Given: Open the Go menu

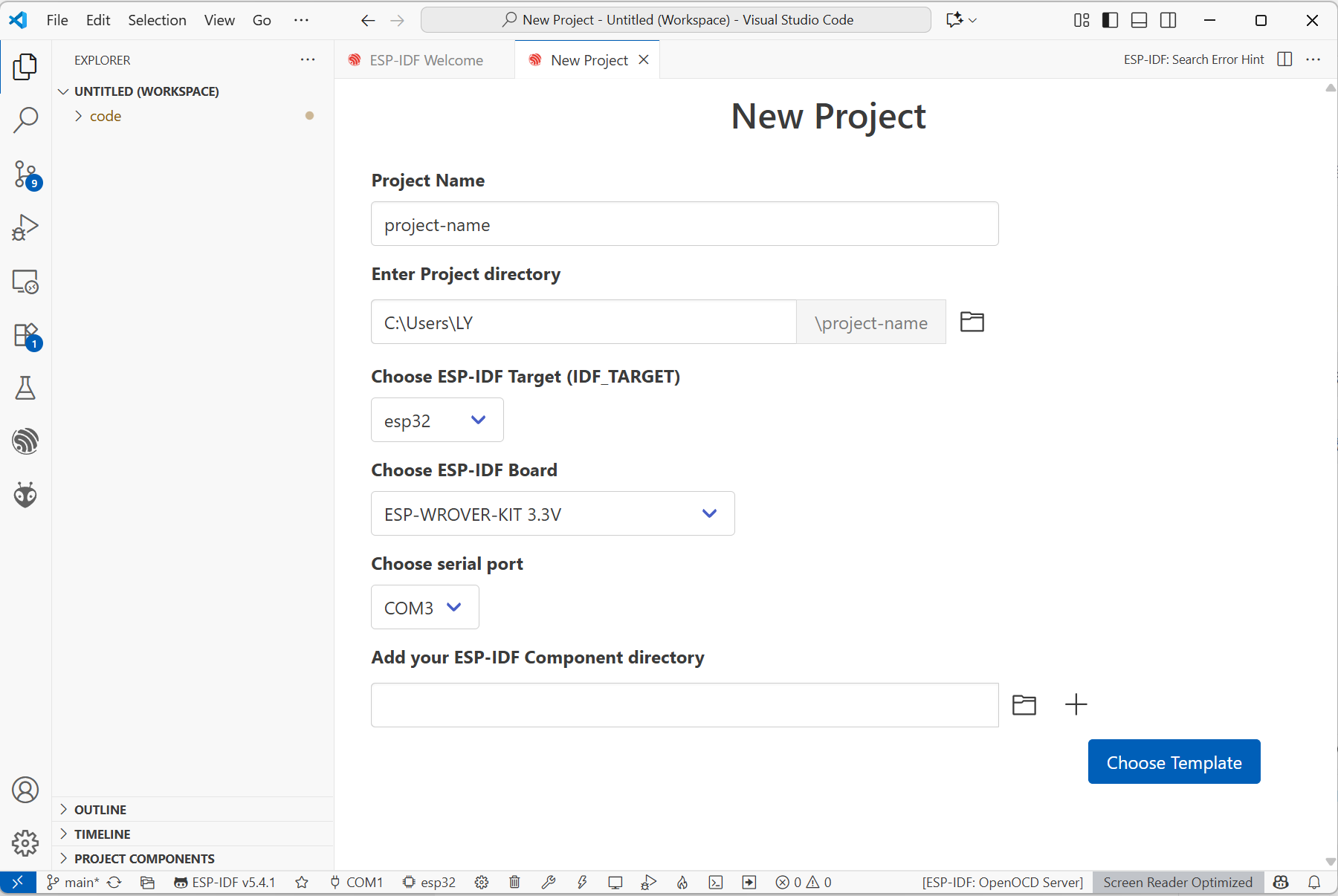Looking at the screenshot, I should (x=262, y=20).
